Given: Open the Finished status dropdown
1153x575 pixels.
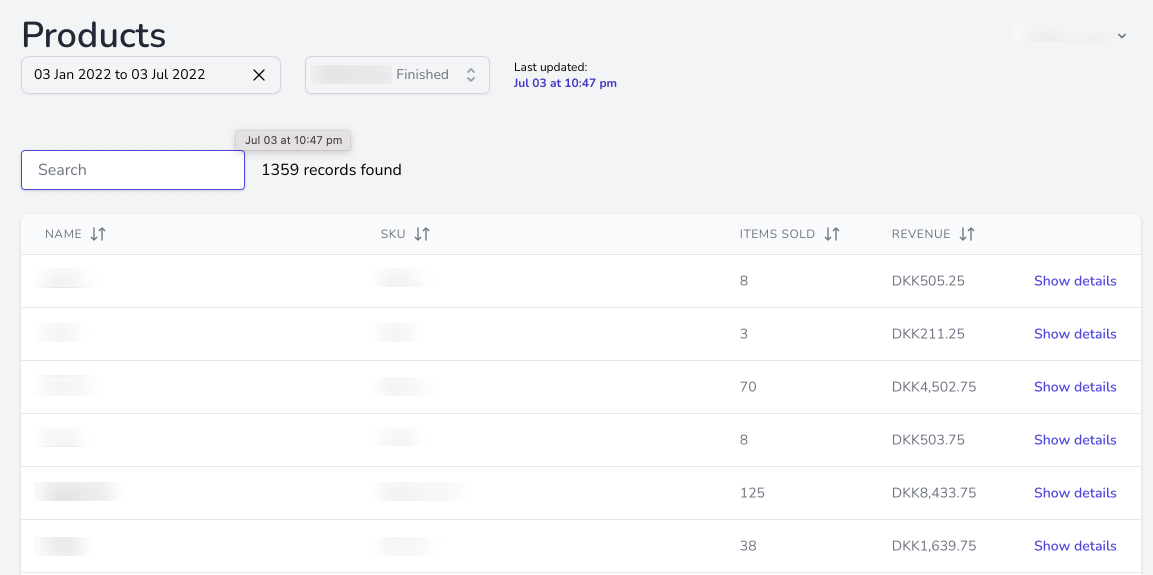Looking at the screenshot, I should point(397,75).
